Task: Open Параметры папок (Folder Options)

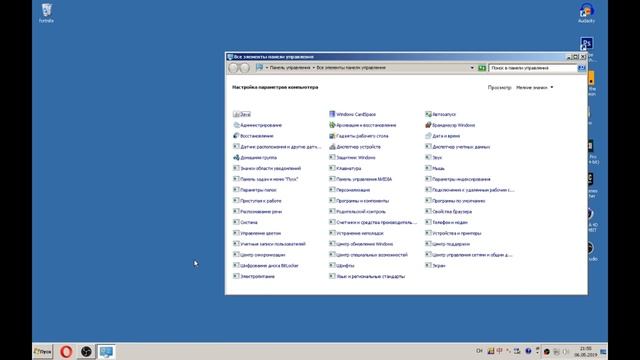Action: point(255,190)
